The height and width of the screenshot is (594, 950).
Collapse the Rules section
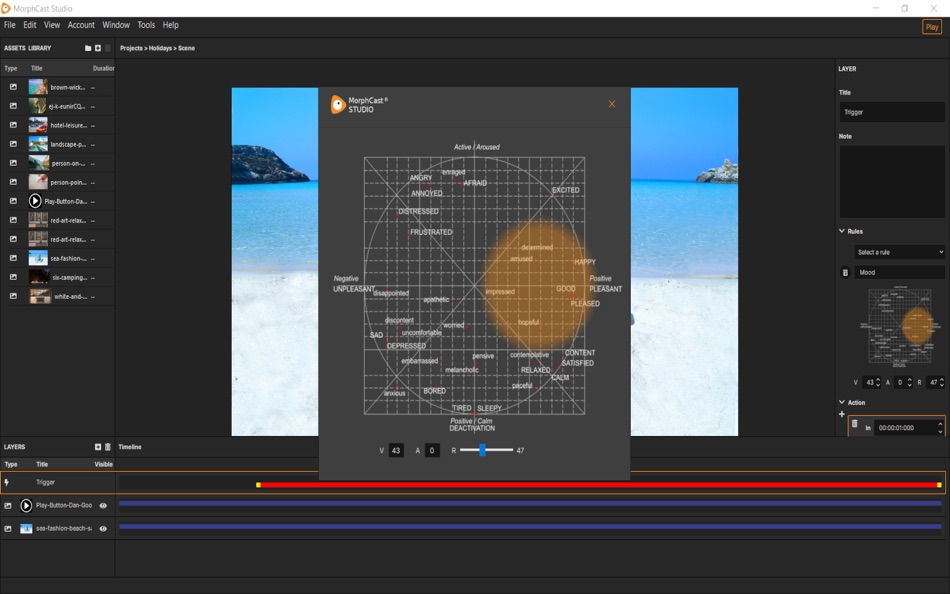click(840, 231)
